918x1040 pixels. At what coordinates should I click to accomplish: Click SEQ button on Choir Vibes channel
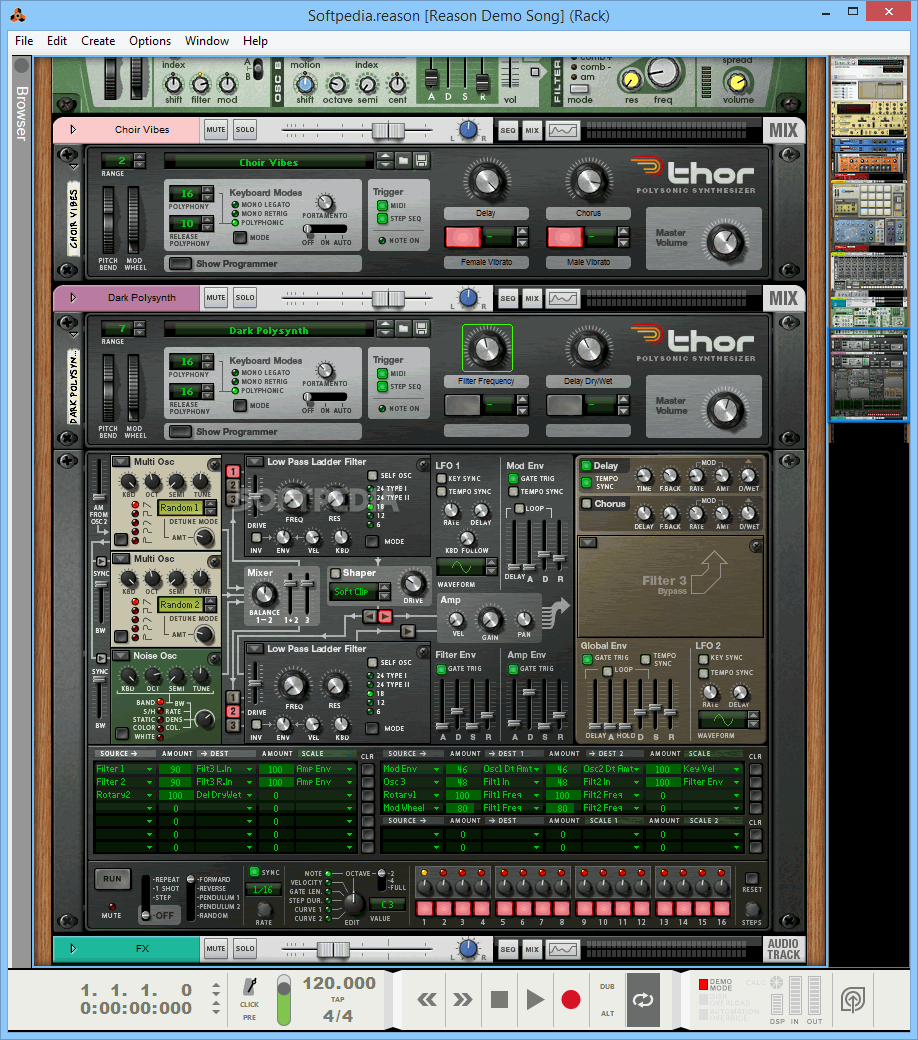(x=507, y=131)
